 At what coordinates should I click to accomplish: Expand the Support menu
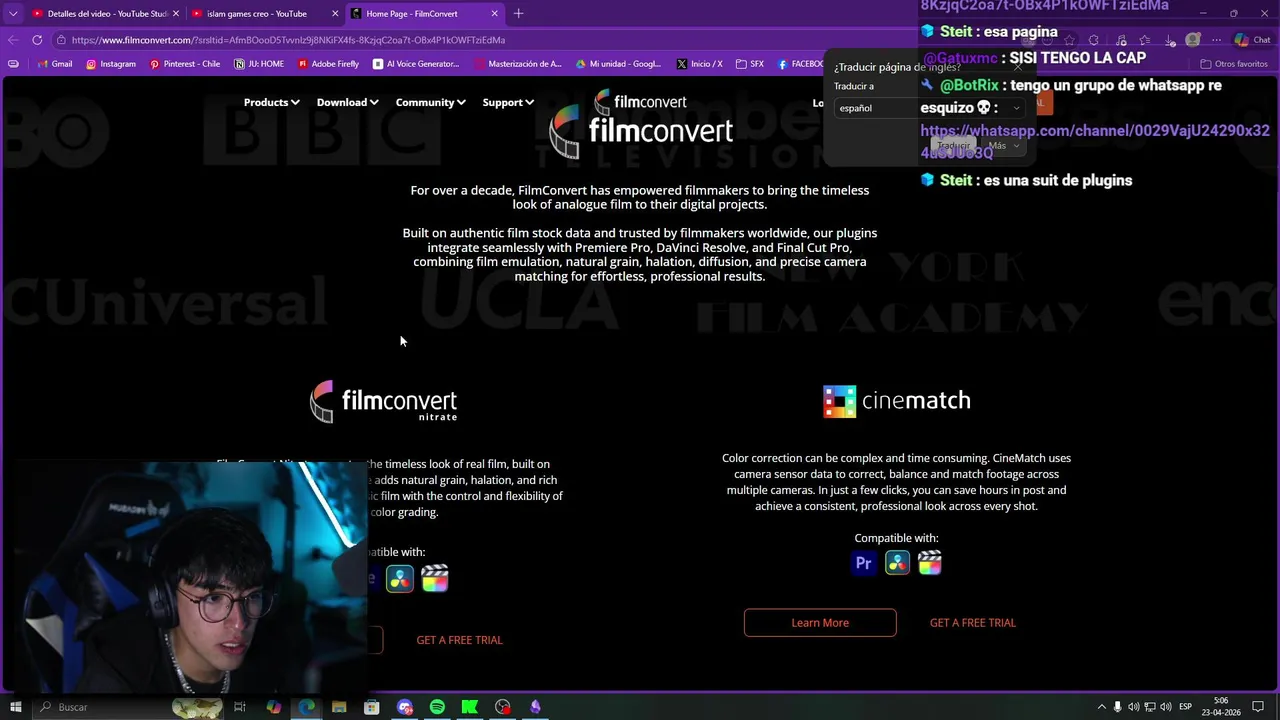click(508, 102)
